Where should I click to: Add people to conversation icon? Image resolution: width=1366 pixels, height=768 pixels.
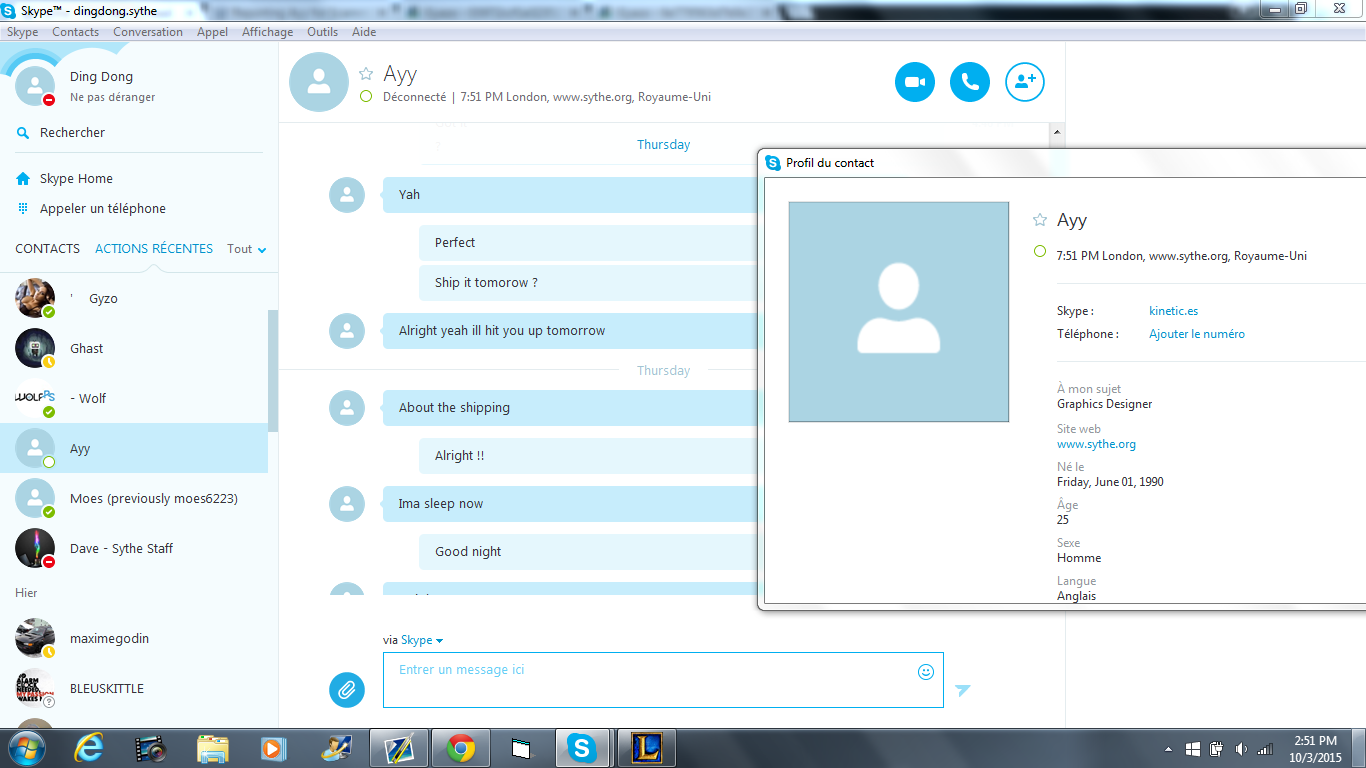coord(1025,82)
